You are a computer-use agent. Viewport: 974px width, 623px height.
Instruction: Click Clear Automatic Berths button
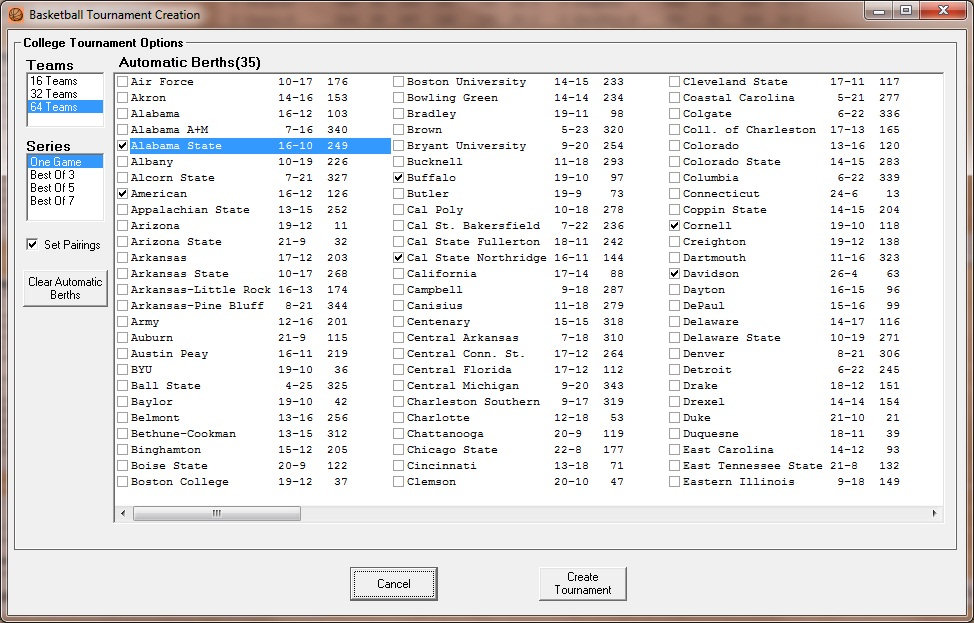click(65, 288)
